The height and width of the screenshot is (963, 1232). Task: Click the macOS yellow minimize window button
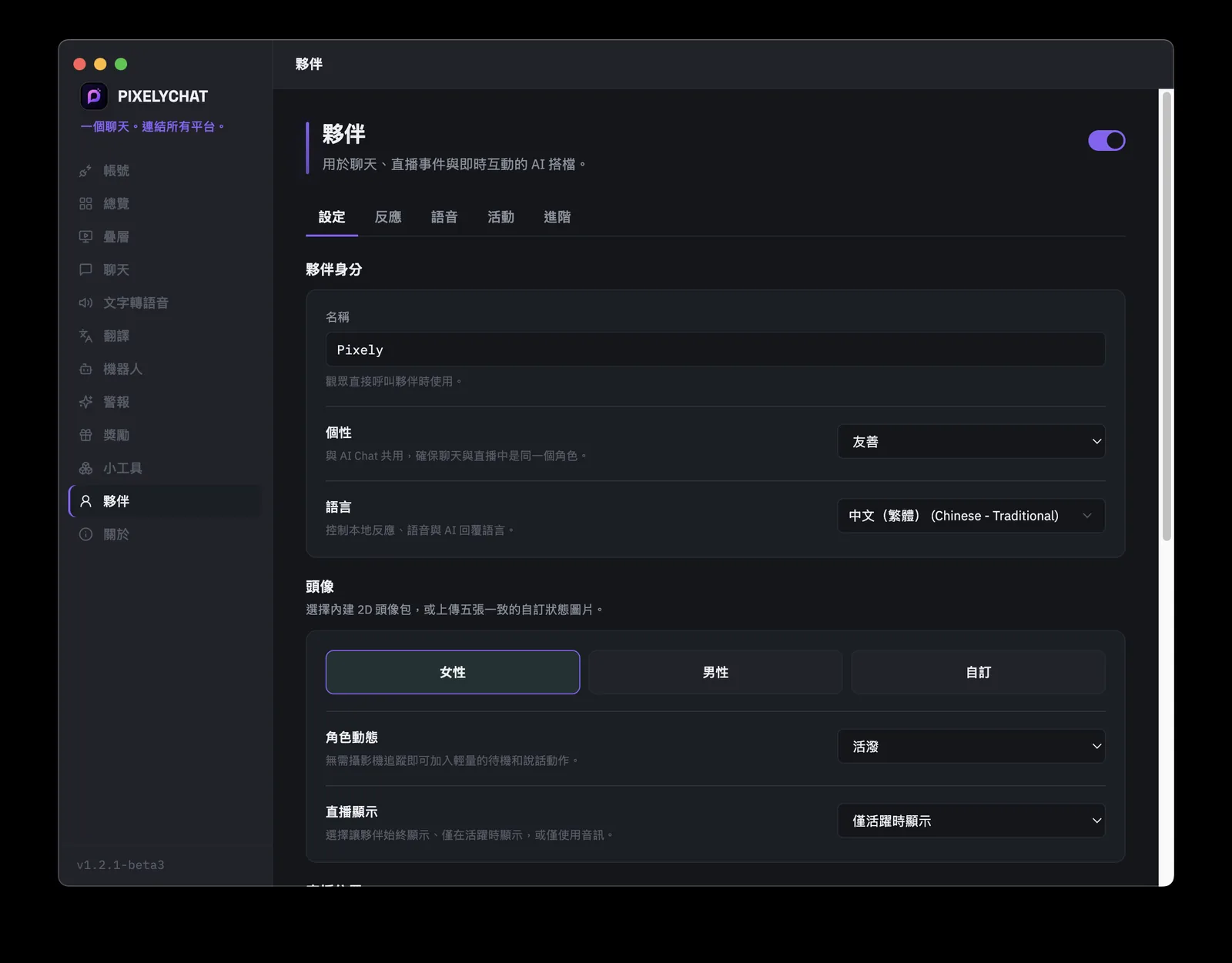(x=100, y=64)
